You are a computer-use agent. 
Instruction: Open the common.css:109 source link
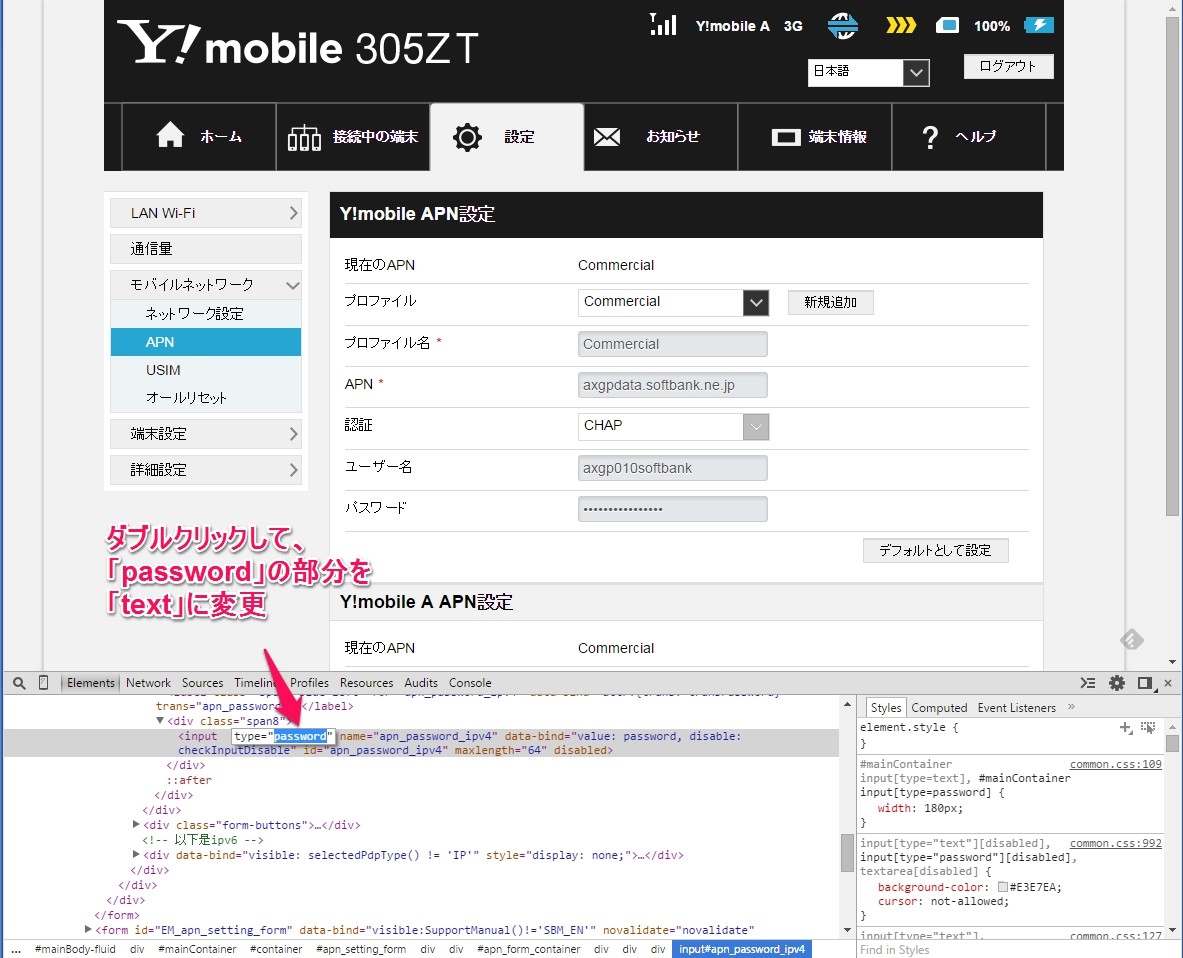[x=1116, y=764]
